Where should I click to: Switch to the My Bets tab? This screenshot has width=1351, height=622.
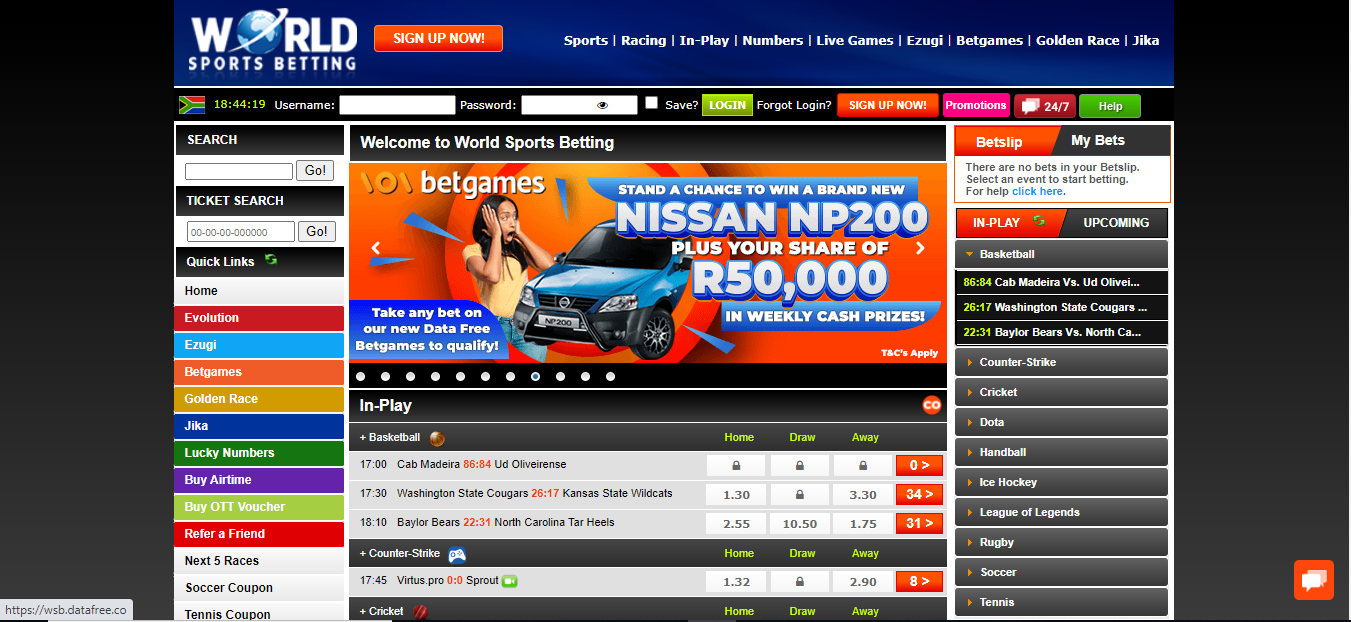point(1097,141)
